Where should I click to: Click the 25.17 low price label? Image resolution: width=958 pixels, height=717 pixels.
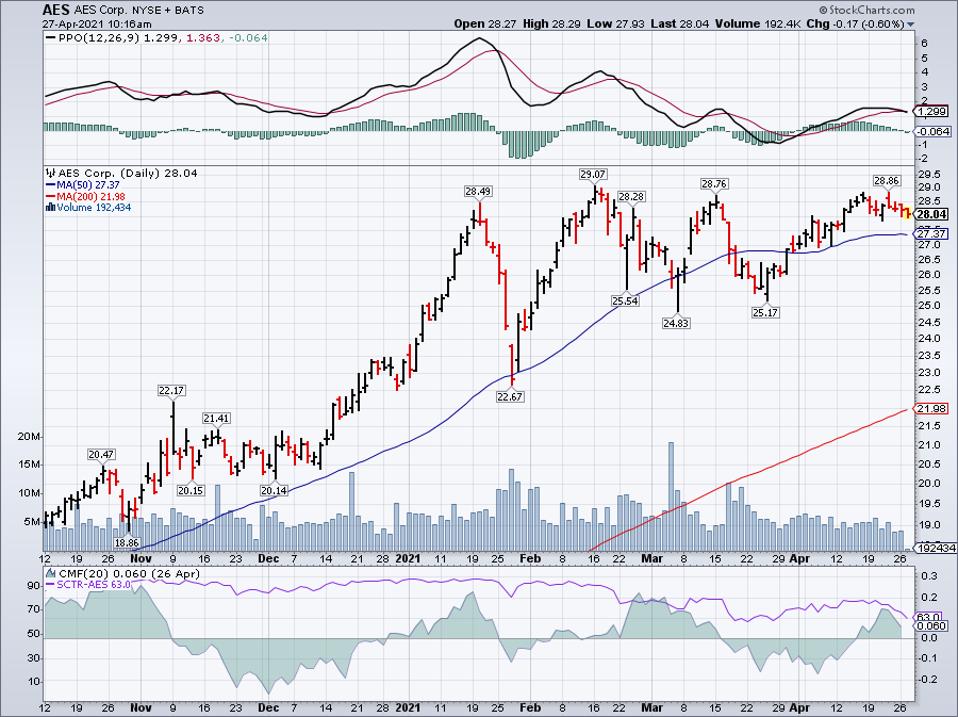pos(765,313)
